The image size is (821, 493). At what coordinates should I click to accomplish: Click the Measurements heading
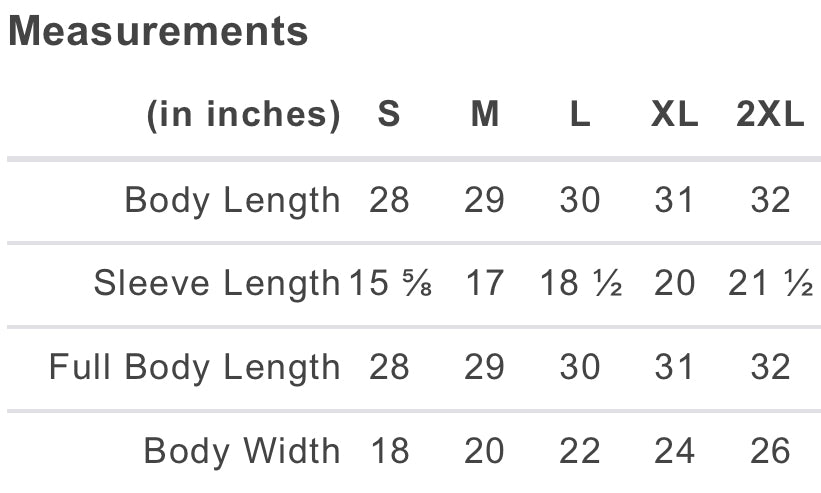pos(158,32)
